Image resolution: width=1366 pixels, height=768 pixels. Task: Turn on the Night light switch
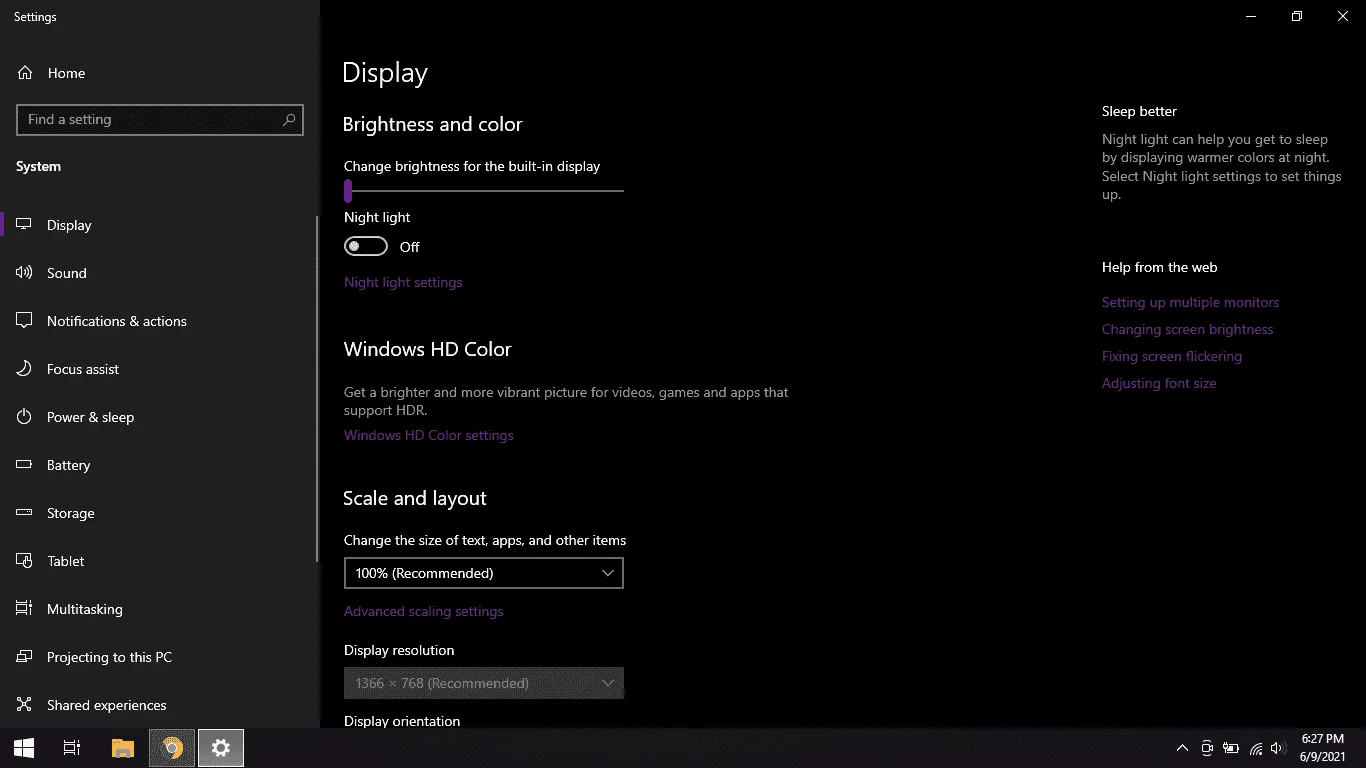(x=366, y=246)
